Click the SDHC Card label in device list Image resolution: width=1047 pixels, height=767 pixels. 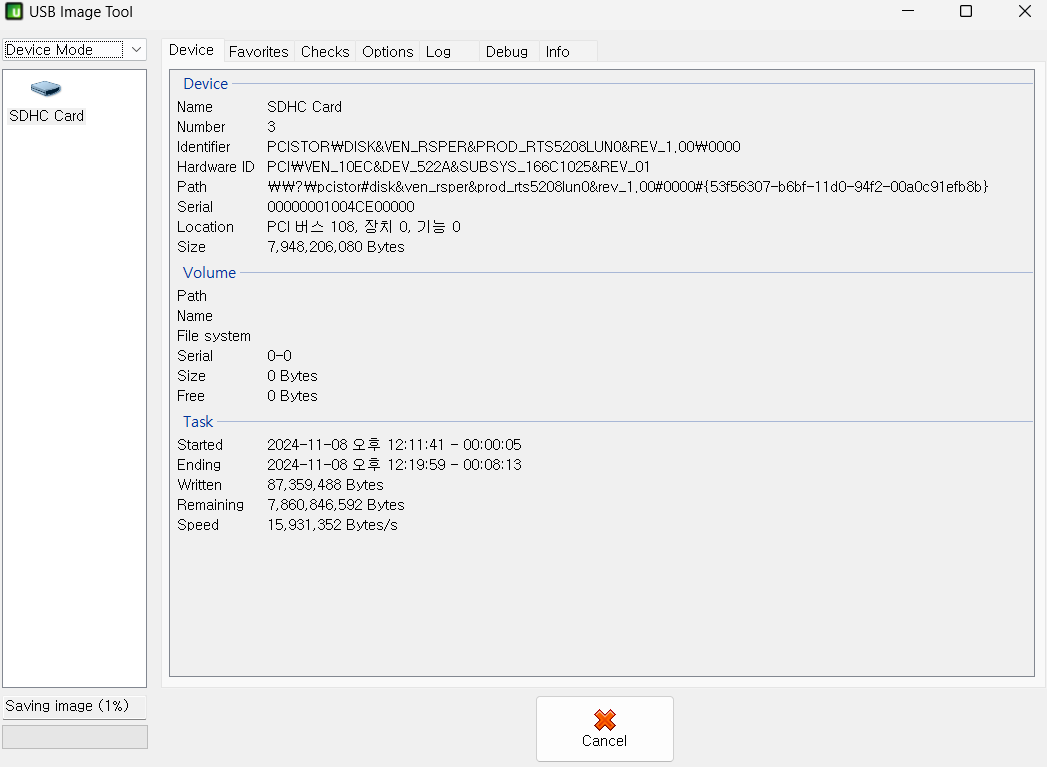(46, 115)
